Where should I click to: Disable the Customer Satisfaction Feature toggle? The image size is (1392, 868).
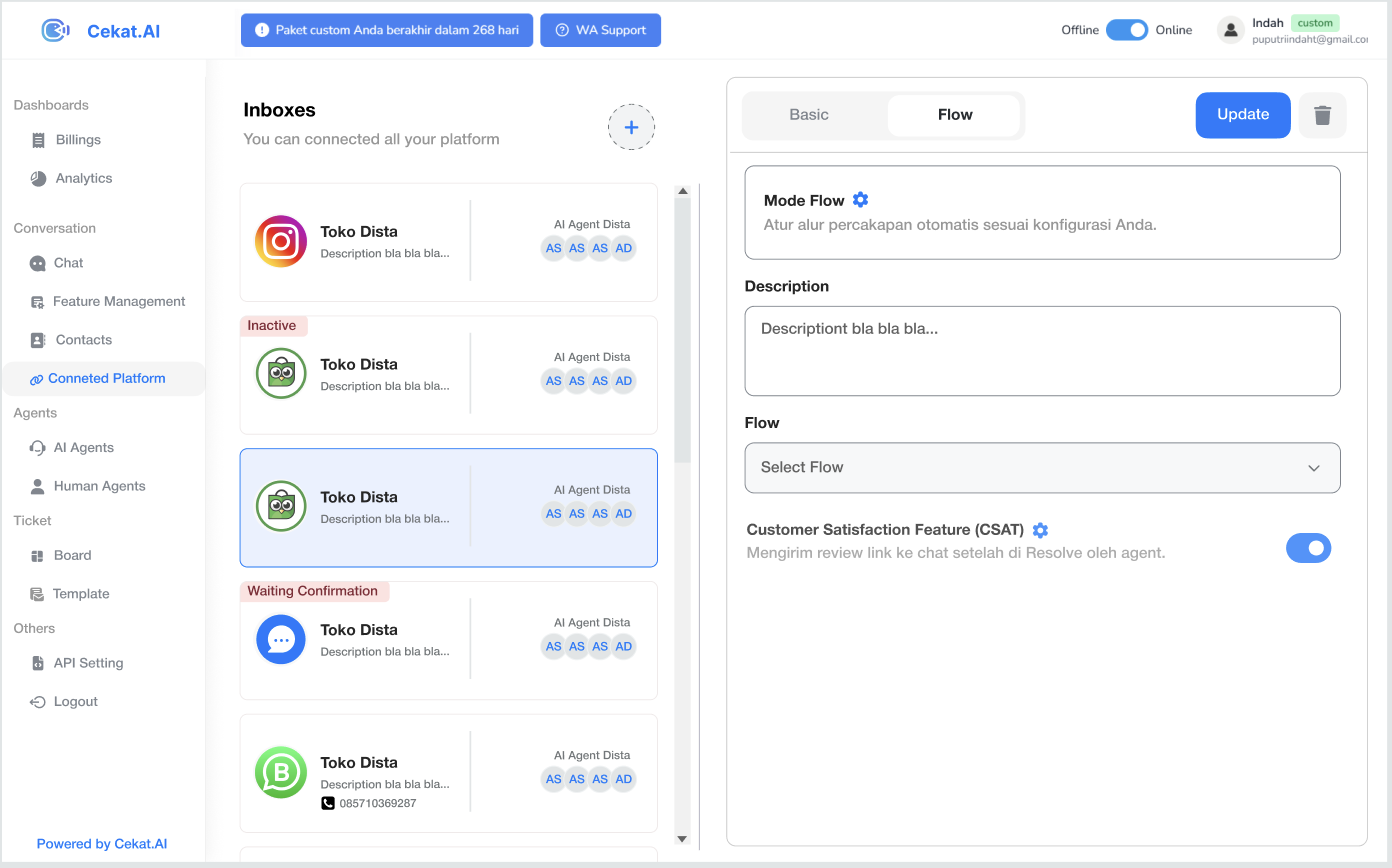coord(1308,548)
